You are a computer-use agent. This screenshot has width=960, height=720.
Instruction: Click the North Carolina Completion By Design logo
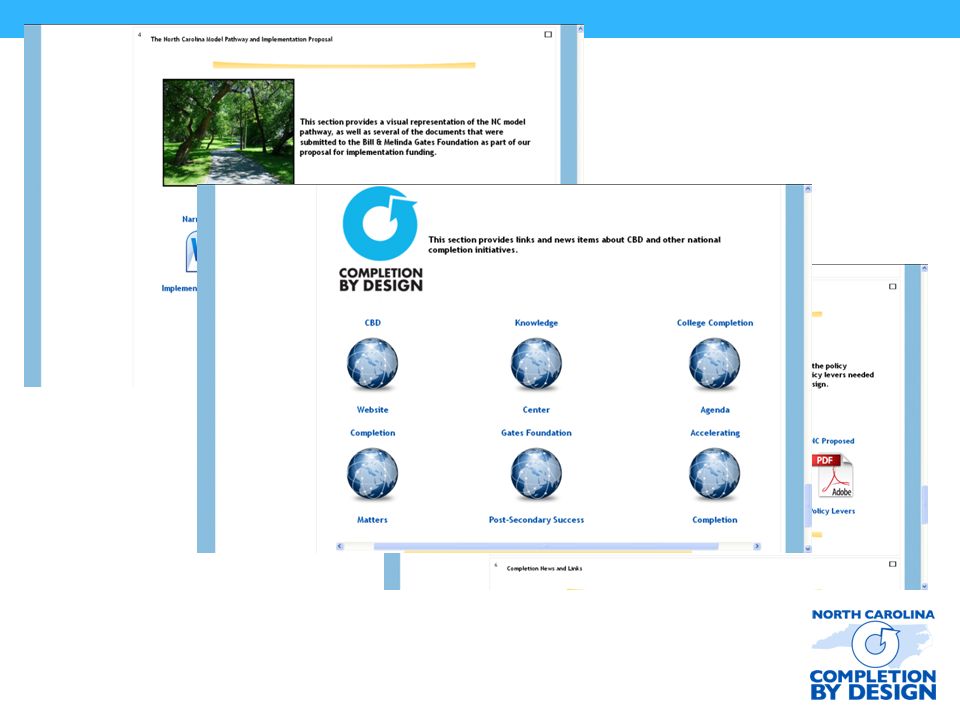point(872,654)
